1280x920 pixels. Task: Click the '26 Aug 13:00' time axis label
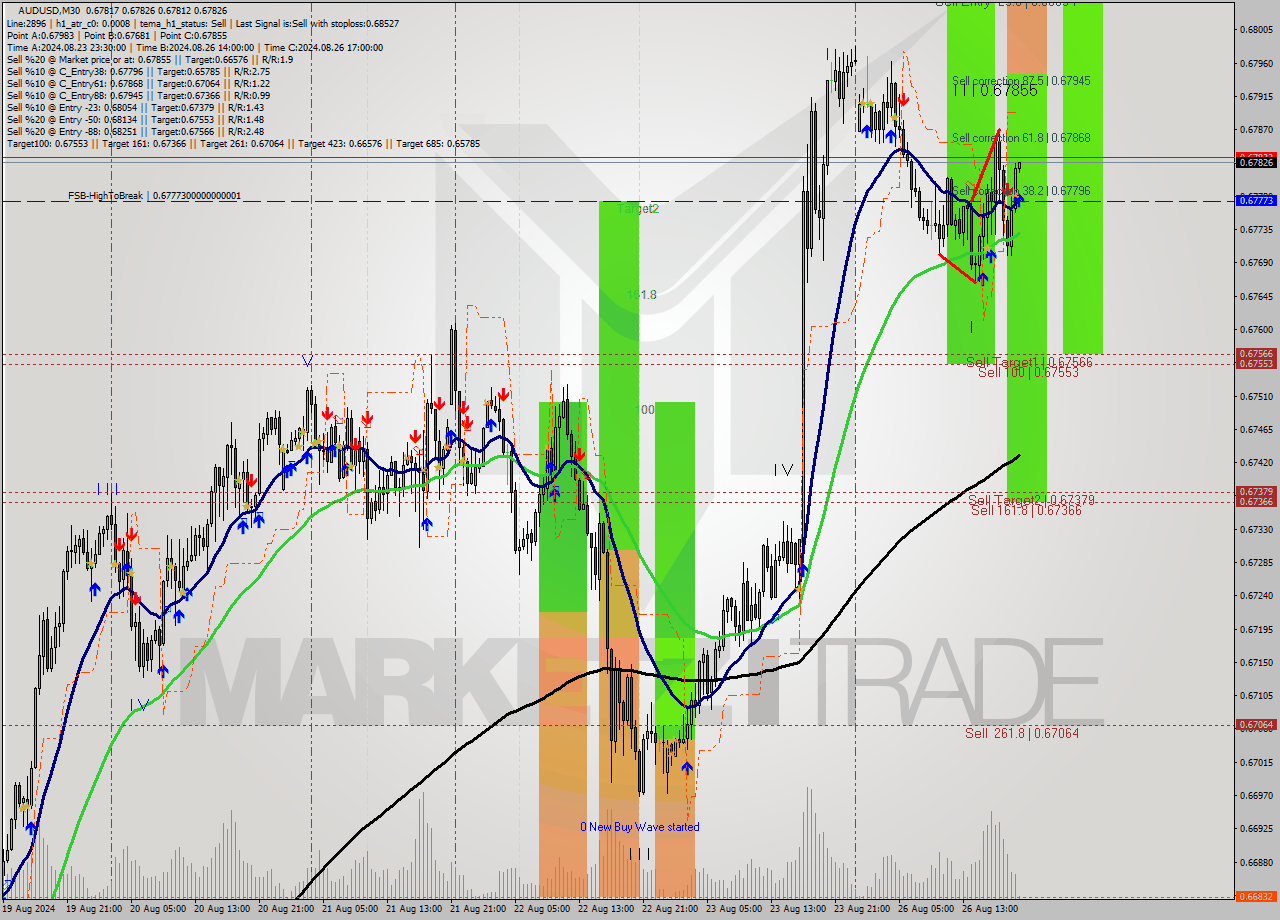tap(990, 909)
